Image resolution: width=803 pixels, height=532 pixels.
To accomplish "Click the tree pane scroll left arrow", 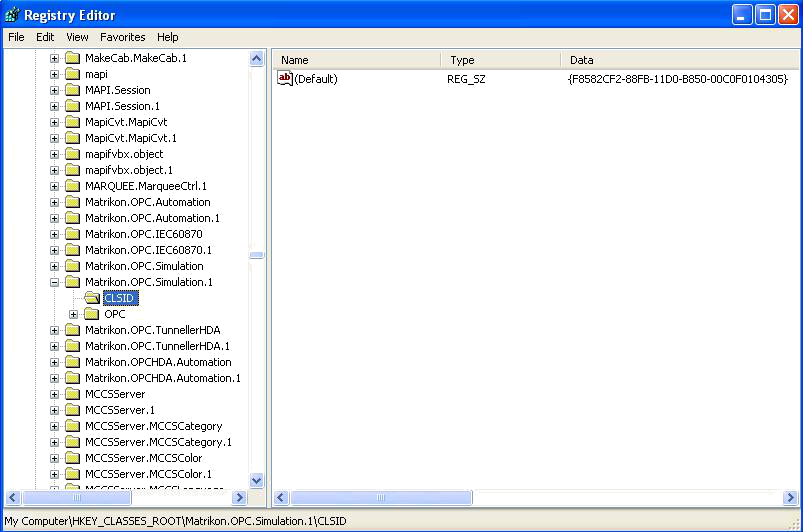I will coord(13,497).
